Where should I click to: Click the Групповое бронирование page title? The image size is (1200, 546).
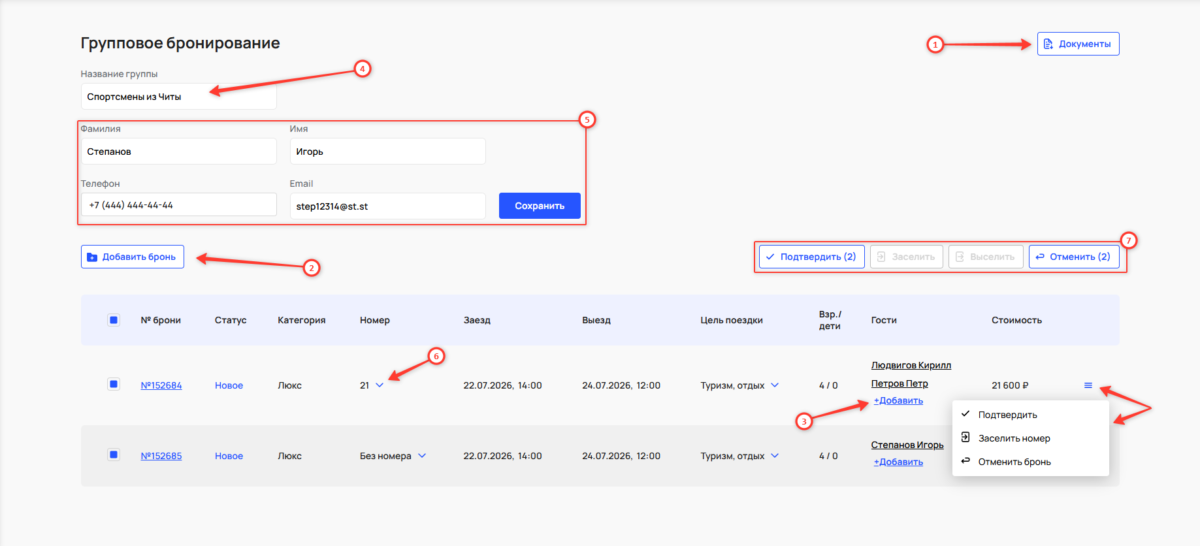(x=180, y=43)
